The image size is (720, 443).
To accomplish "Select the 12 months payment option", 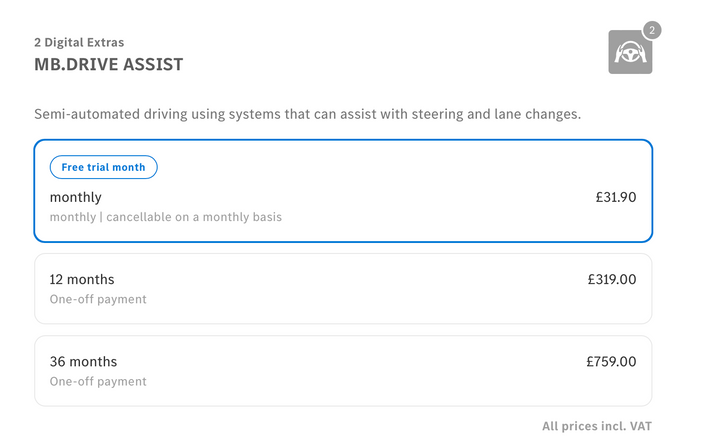I will tap(343, 289).
